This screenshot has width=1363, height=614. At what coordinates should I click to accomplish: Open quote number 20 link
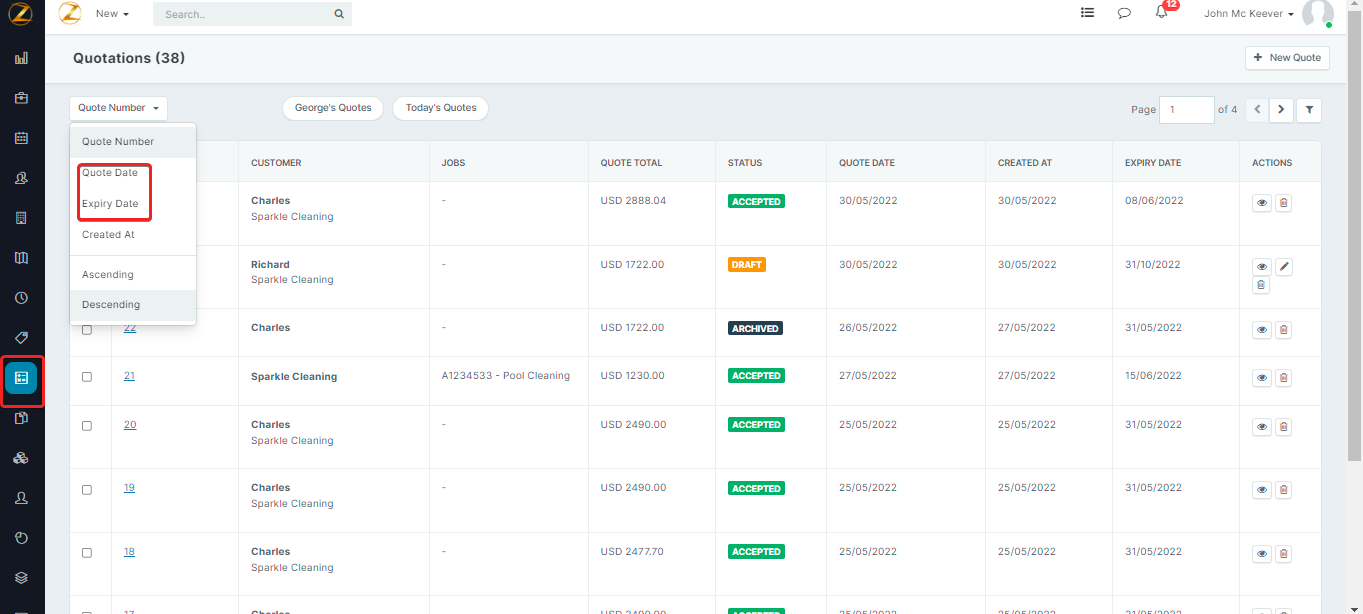(x=130, y=425)
